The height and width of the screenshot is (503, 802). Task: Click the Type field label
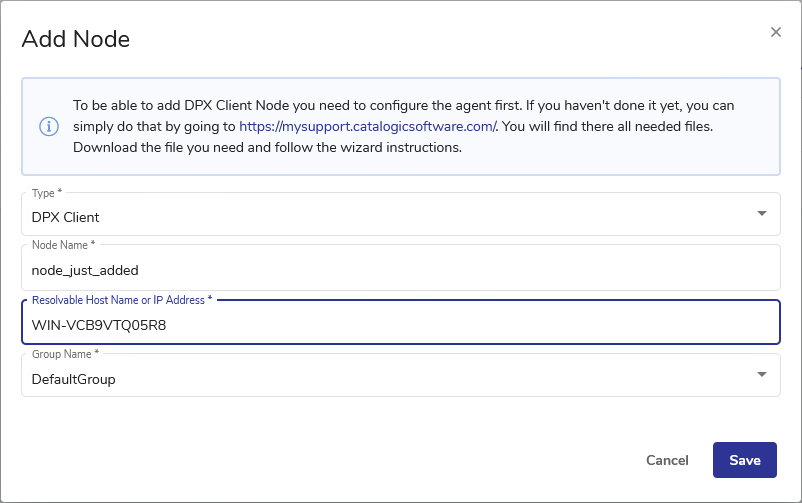[45, 193]
